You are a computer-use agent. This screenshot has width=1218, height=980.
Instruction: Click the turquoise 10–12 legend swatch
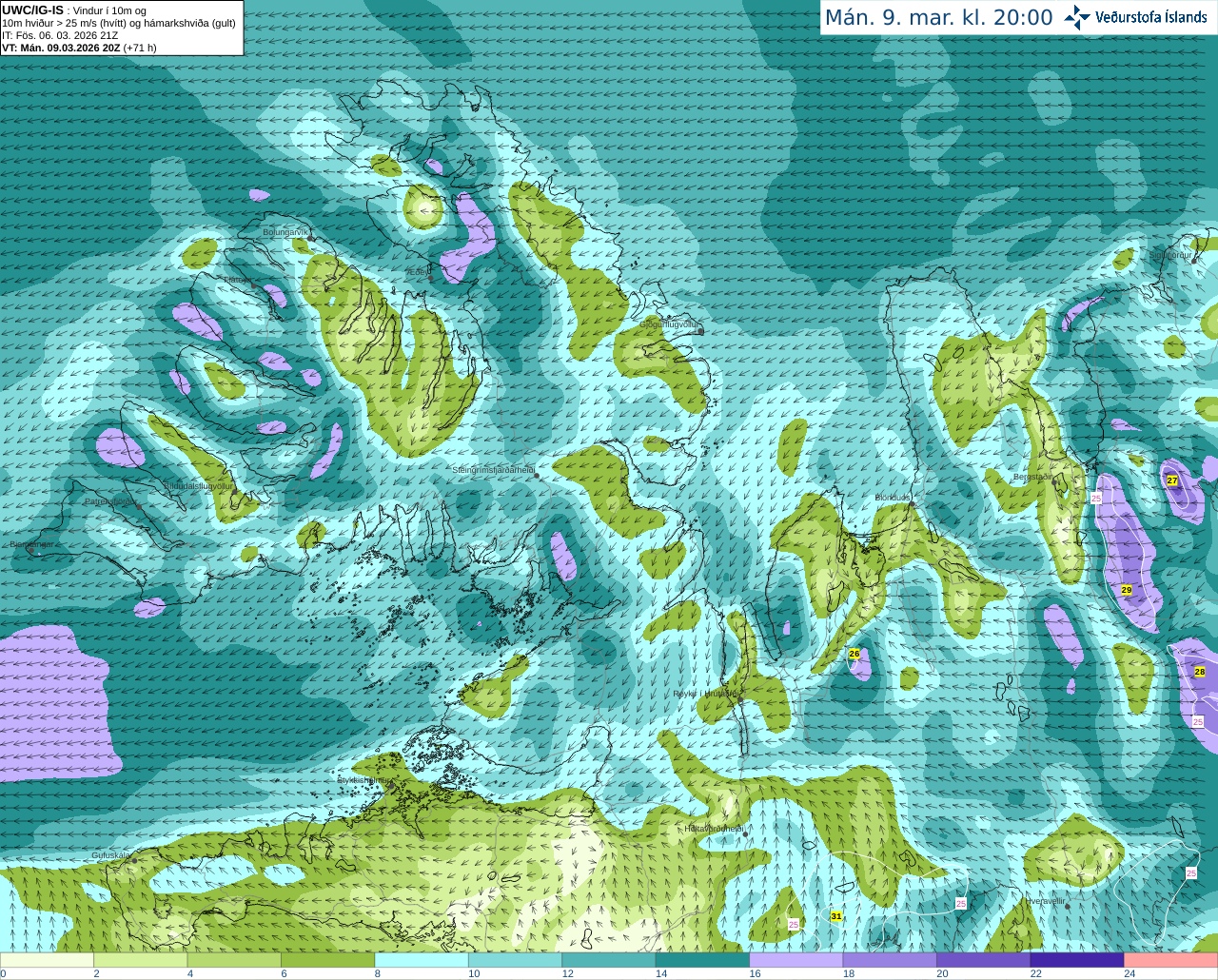(x=516, y=960)
